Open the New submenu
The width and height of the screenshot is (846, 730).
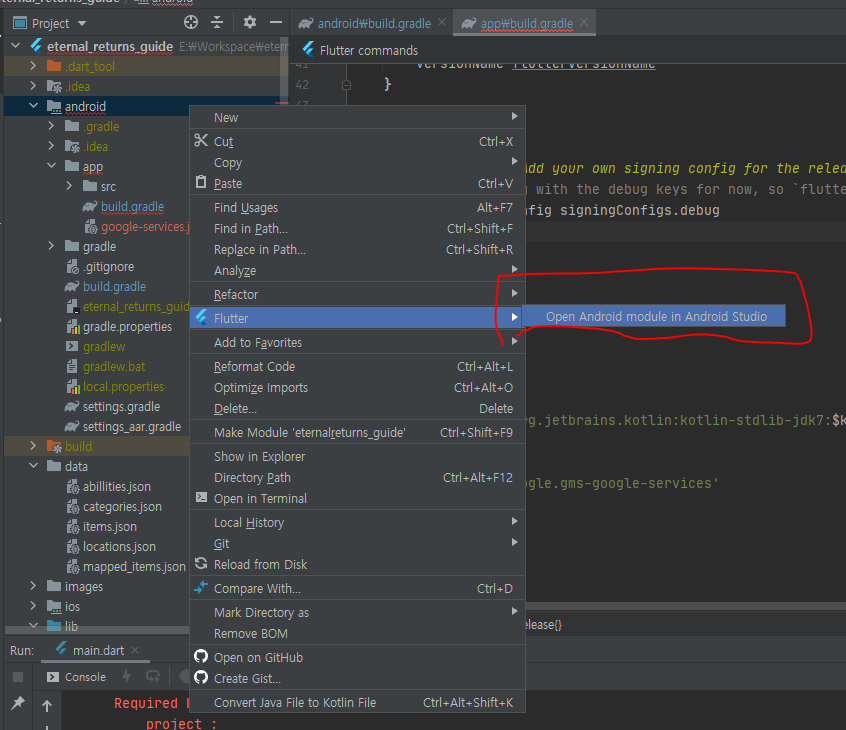tap(357, 117)
